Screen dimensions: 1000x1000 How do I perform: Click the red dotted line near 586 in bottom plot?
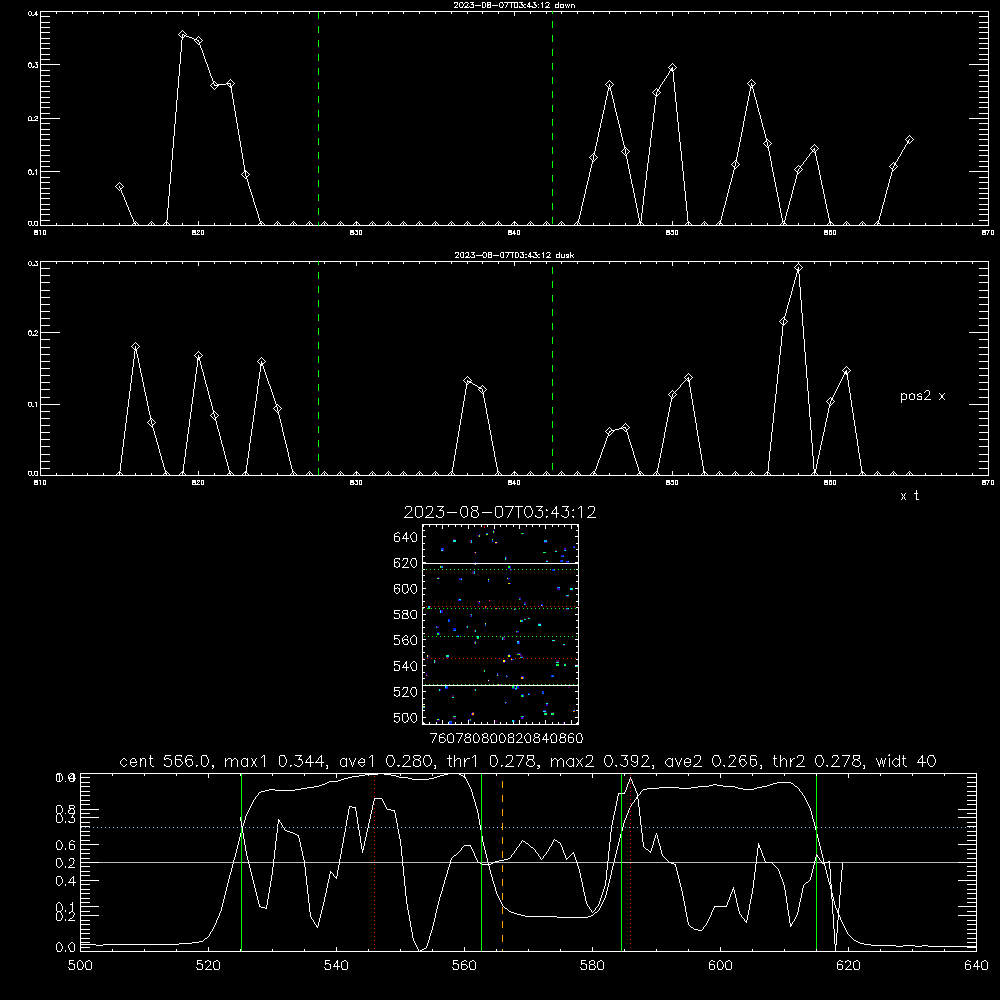tap(630, 861)
